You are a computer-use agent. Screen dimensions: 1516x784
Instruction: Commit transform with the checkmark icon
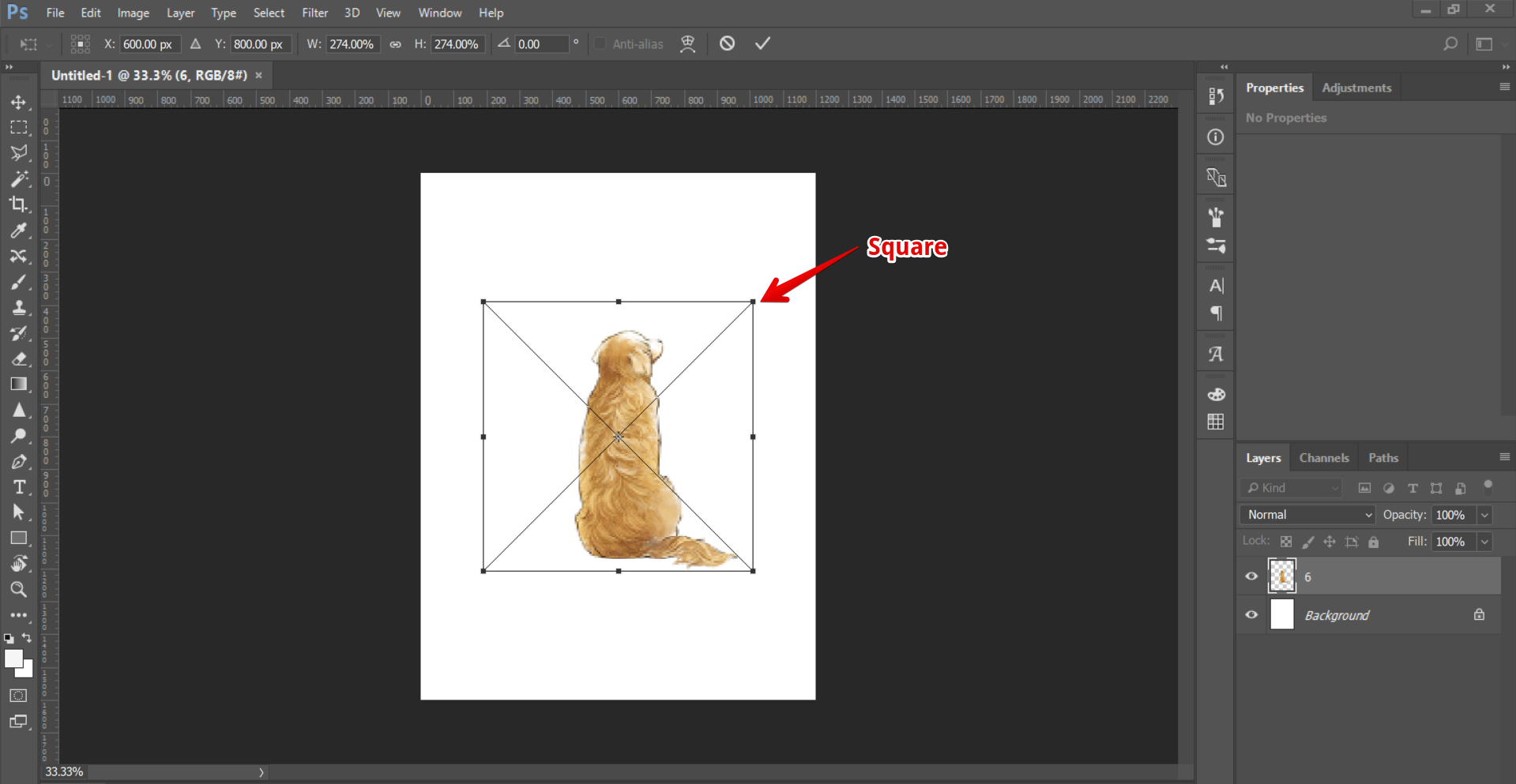(762, 43)
